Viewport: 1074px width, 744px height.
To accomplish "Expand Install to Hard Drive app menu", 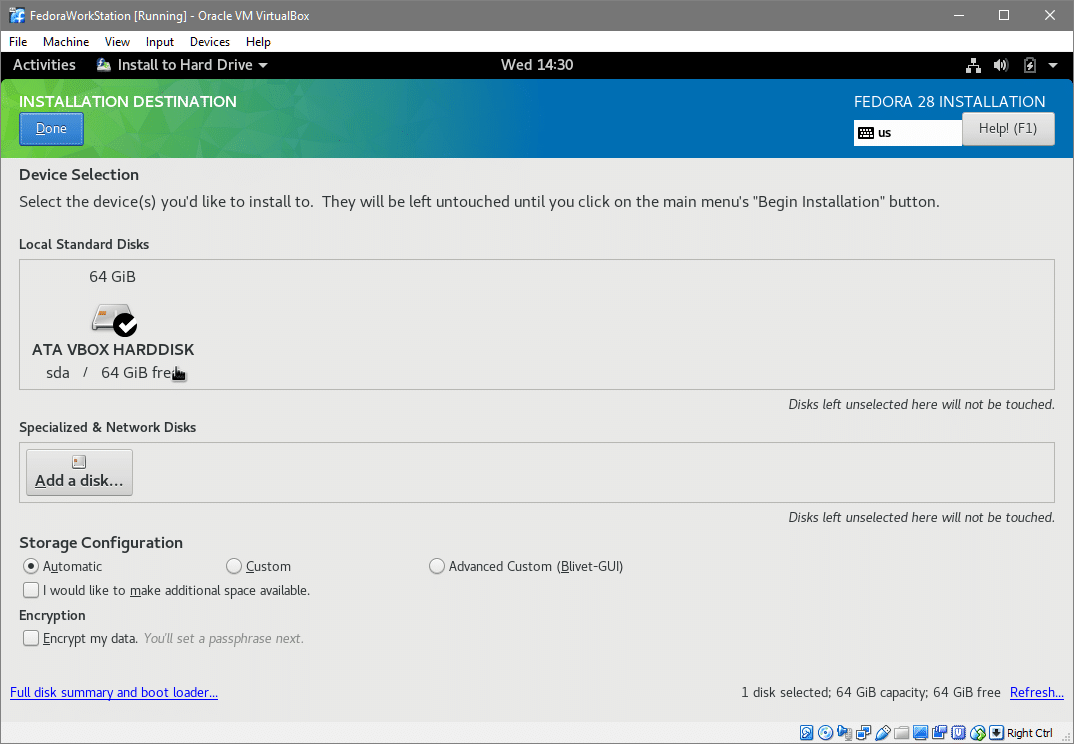I will (182, 65).
